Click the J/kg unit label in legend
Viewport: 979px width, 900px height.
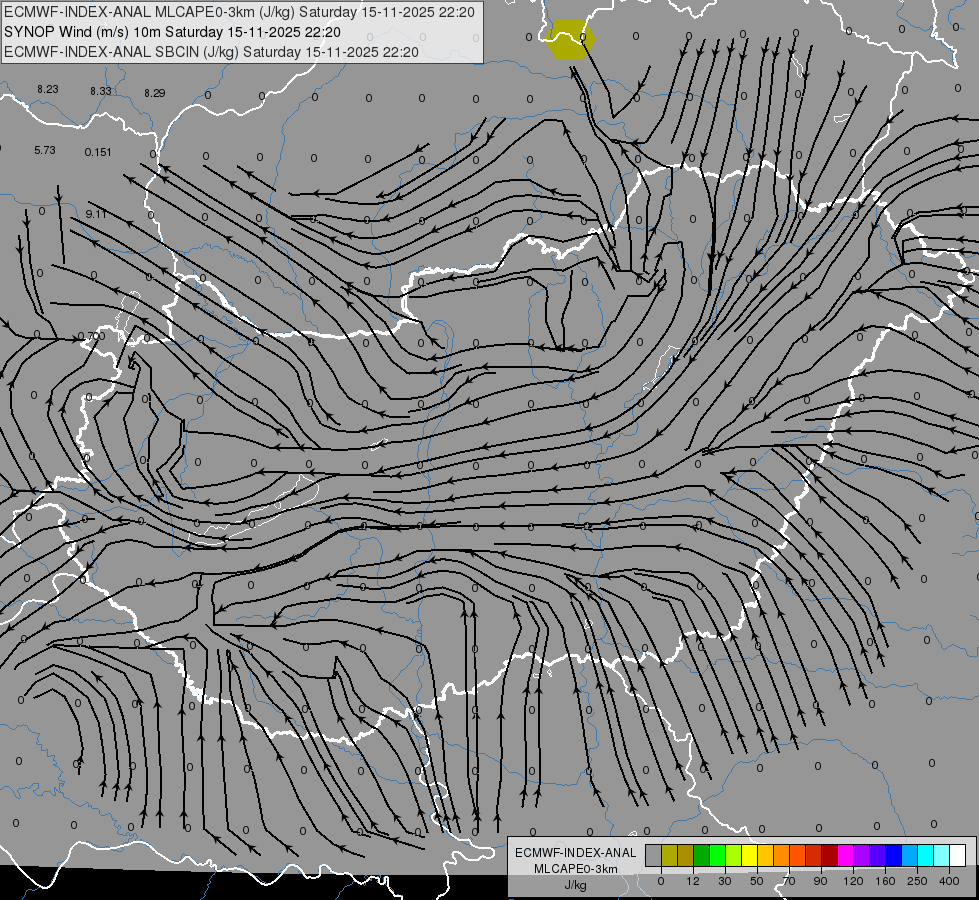(x=575, y=885)
